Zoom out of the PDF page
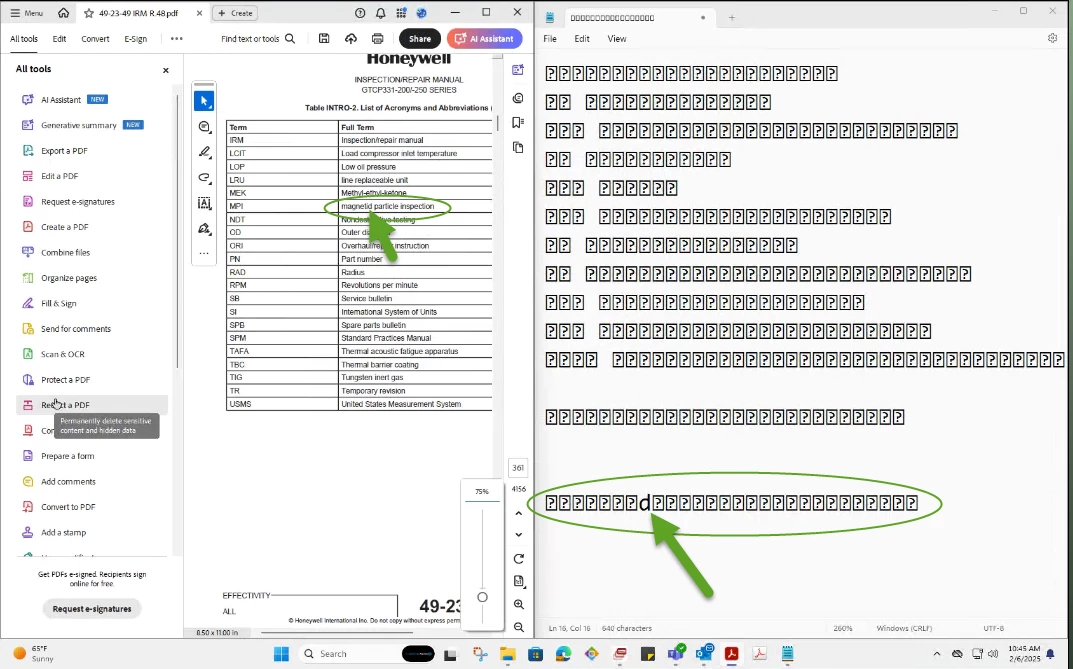The width and height of the screenshot is (1073, 669). [x=519, y=627]
